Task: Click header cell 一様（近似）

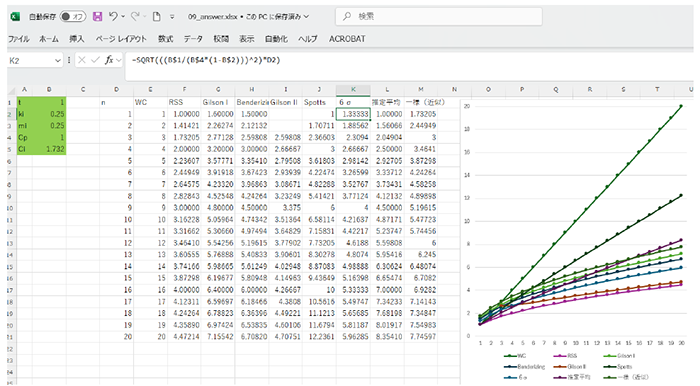Action: (425, 102)
